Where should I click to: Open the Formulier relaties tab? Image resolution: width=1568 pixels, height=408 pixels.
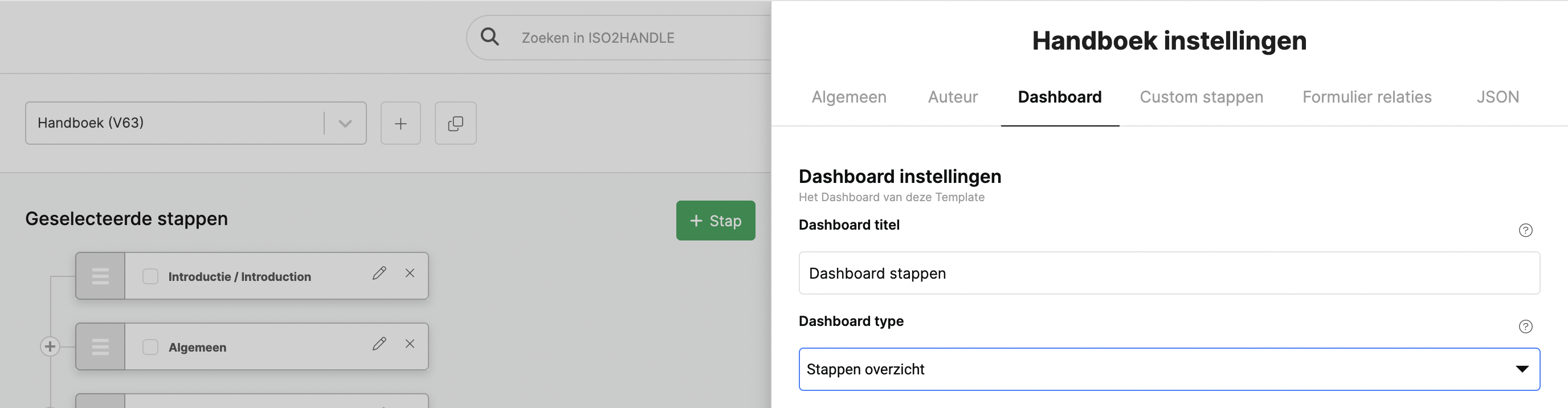point(1367,97)
